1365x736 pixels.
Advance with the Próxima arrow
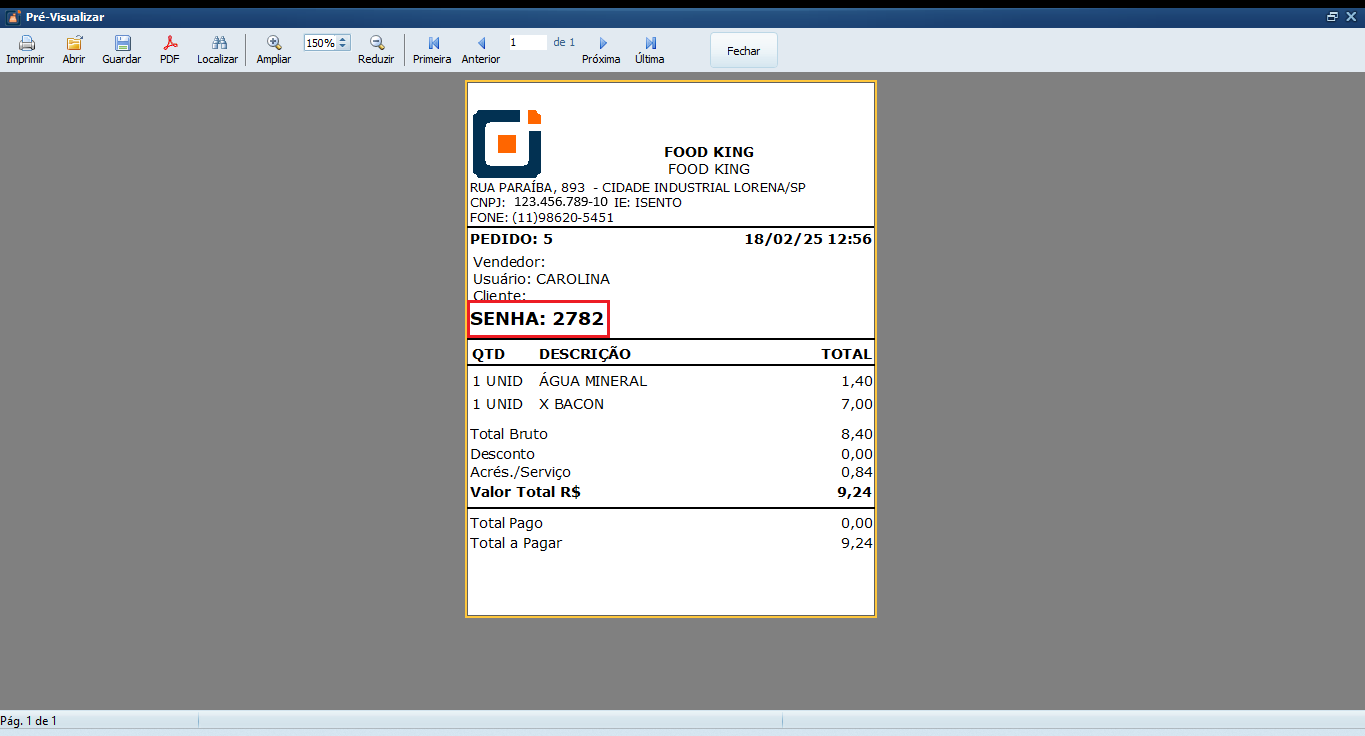point(602,44)
